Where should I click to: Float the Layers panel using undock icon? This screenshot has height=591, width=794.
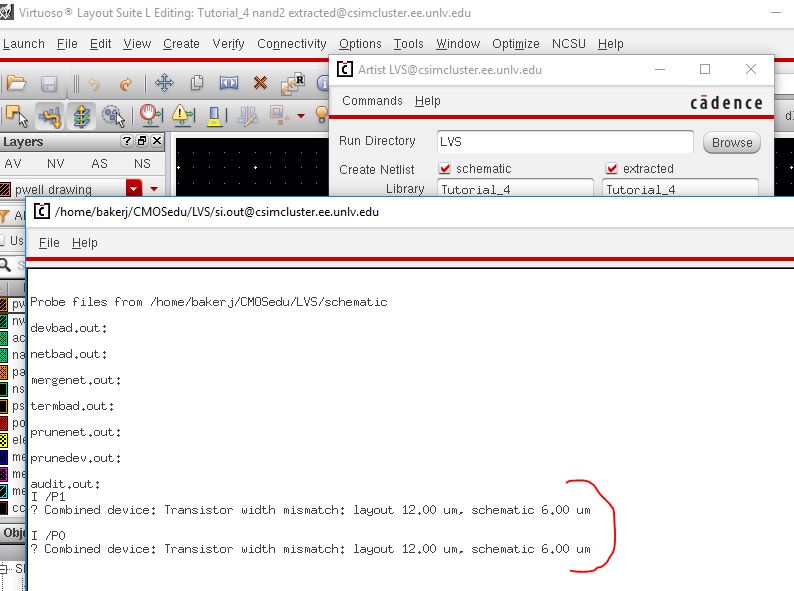click(142, 141)
